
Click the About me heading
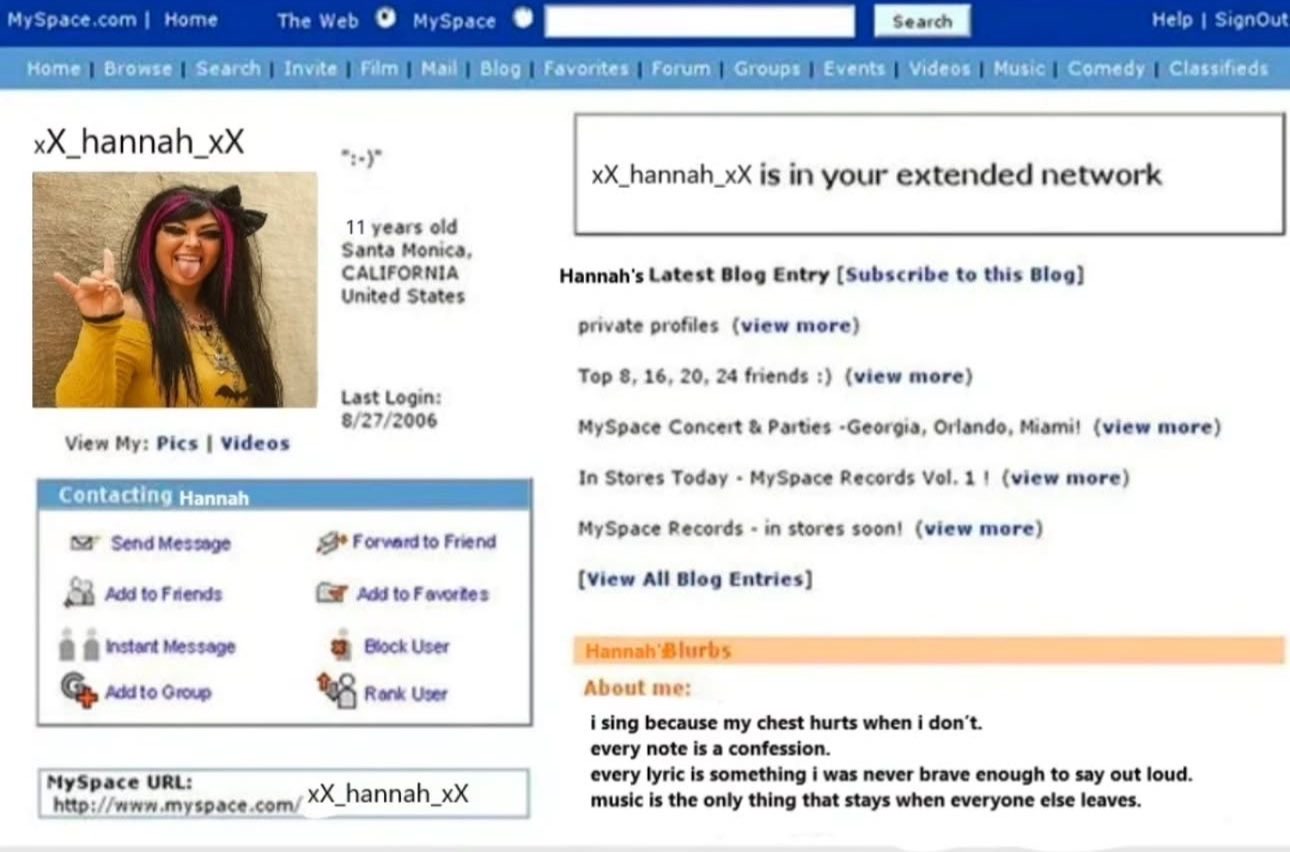tap(637, 688)
